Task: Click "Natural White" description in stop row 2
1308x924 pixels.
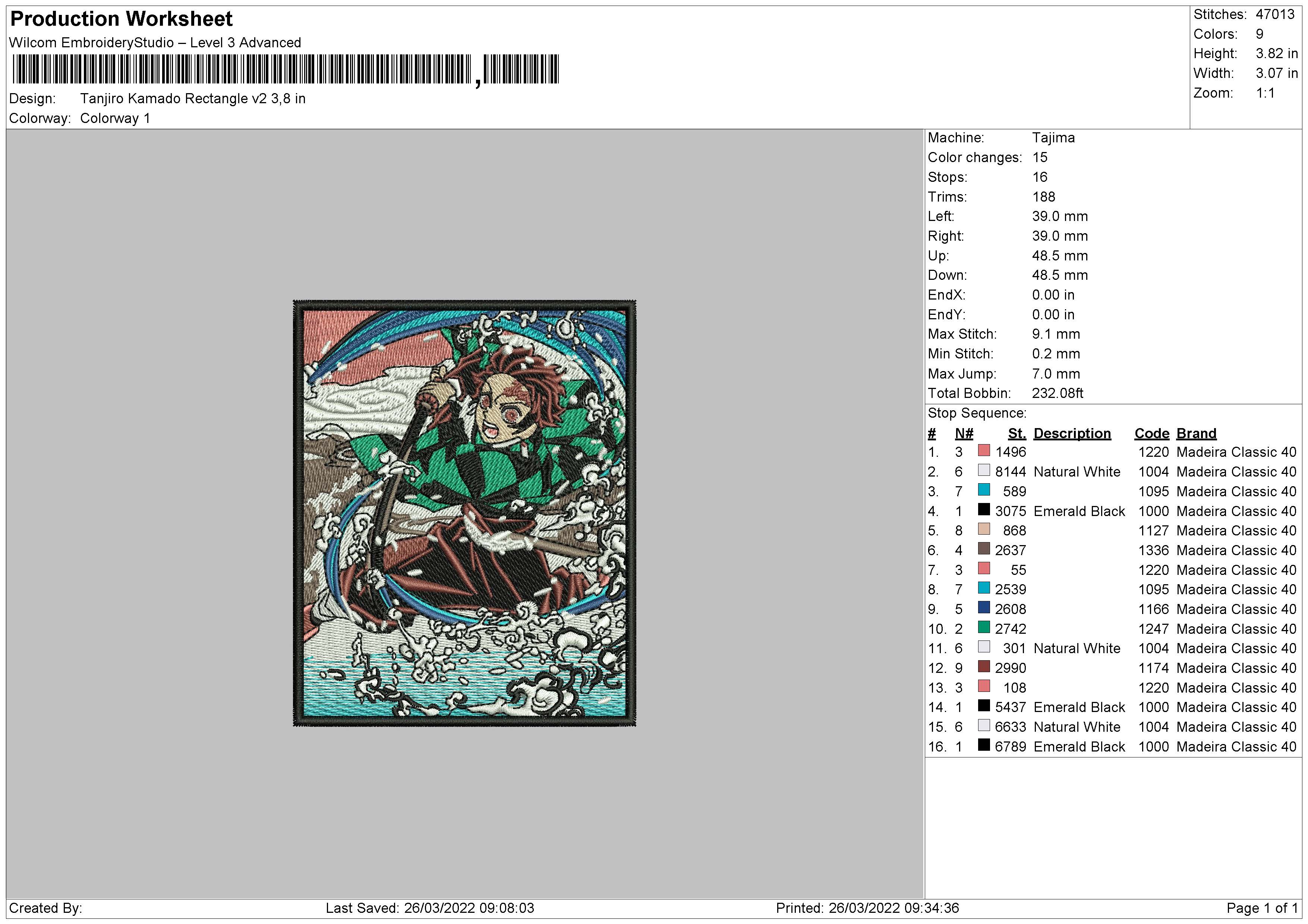Action: (x=1077, y=472)
